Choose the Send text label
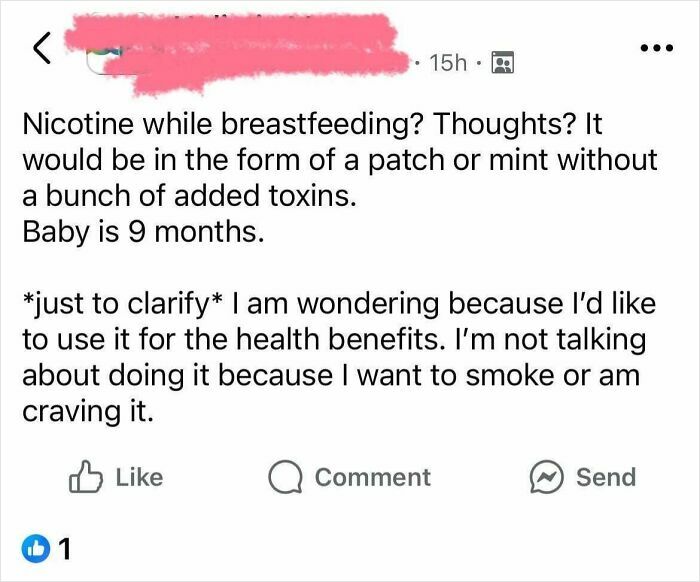The width and height of the screenshot is (700, 582). [x=606, y=478]
